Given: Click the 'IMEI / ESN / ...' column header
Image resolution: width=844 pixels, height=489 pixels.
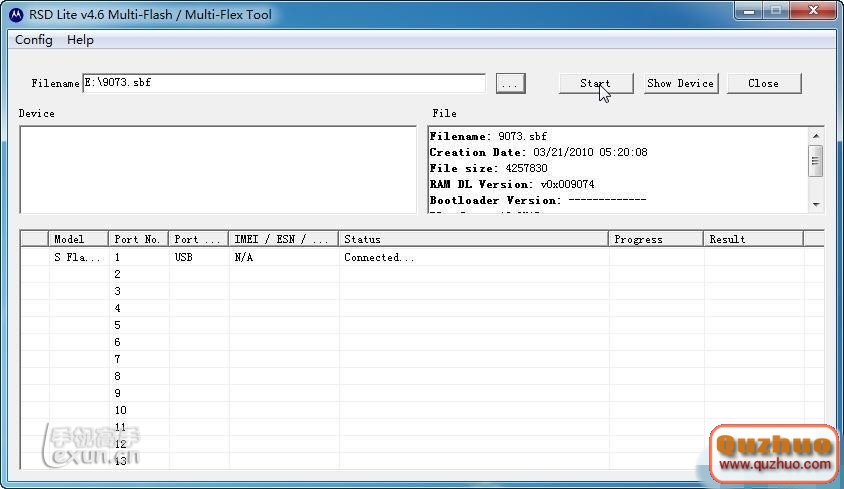Looking at the screenshot, I should pyautogui.click(x=284, y=239).
